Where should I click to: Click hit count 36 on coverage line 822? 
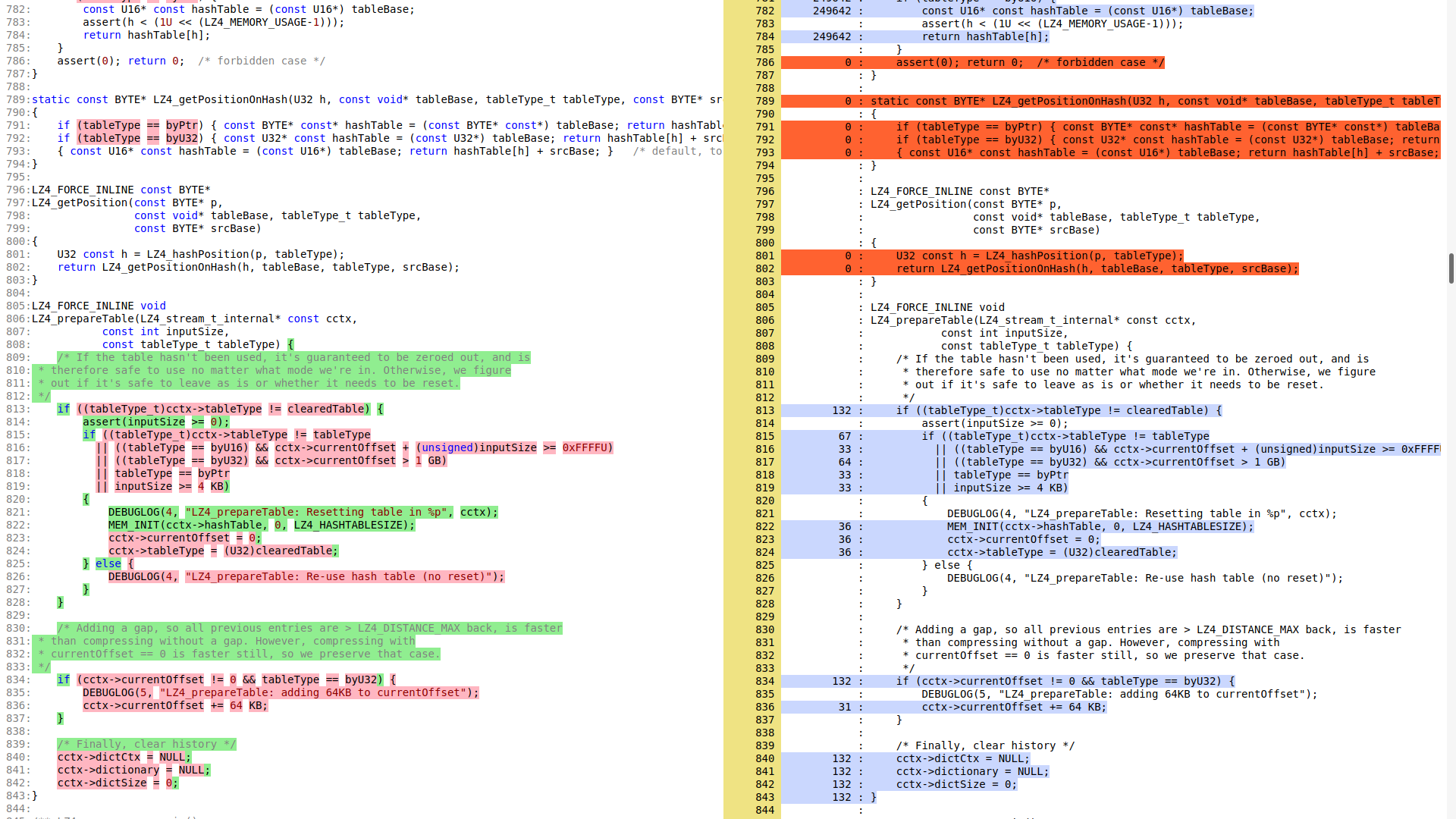point(845,526)
